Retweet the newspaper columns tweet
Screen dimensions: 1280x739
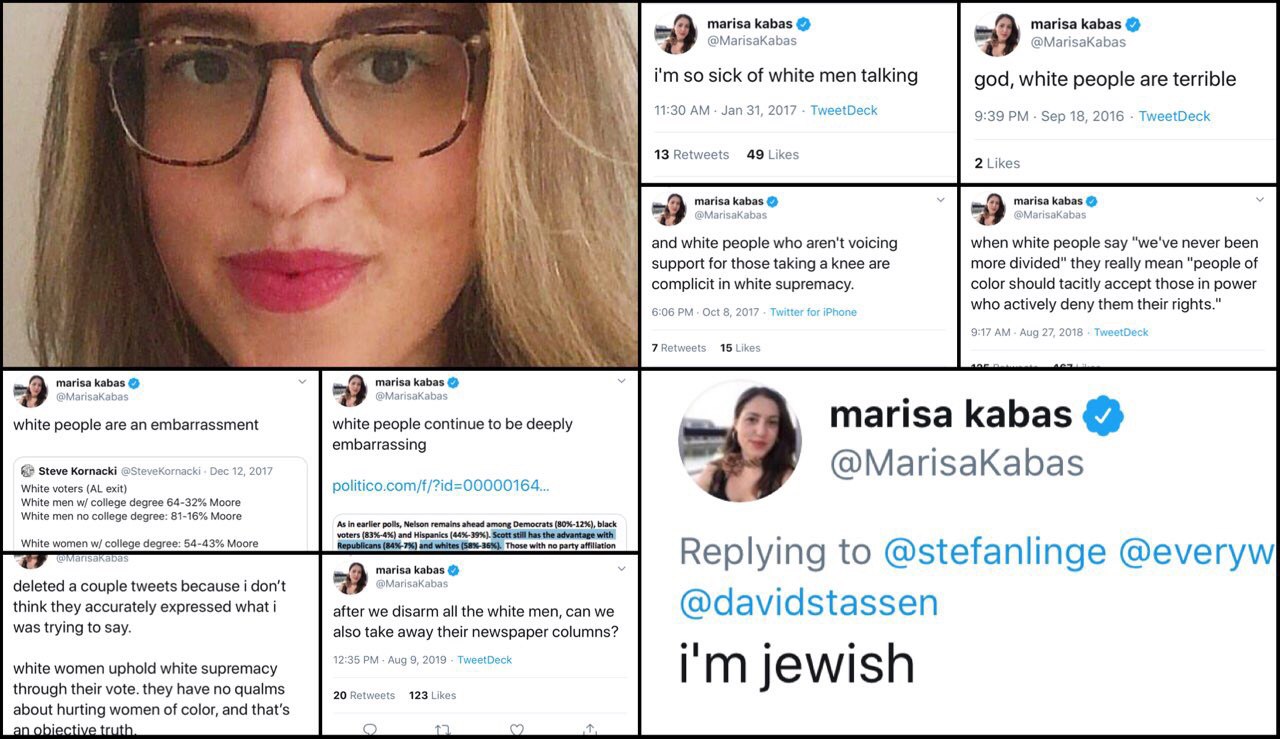(444, 729)
